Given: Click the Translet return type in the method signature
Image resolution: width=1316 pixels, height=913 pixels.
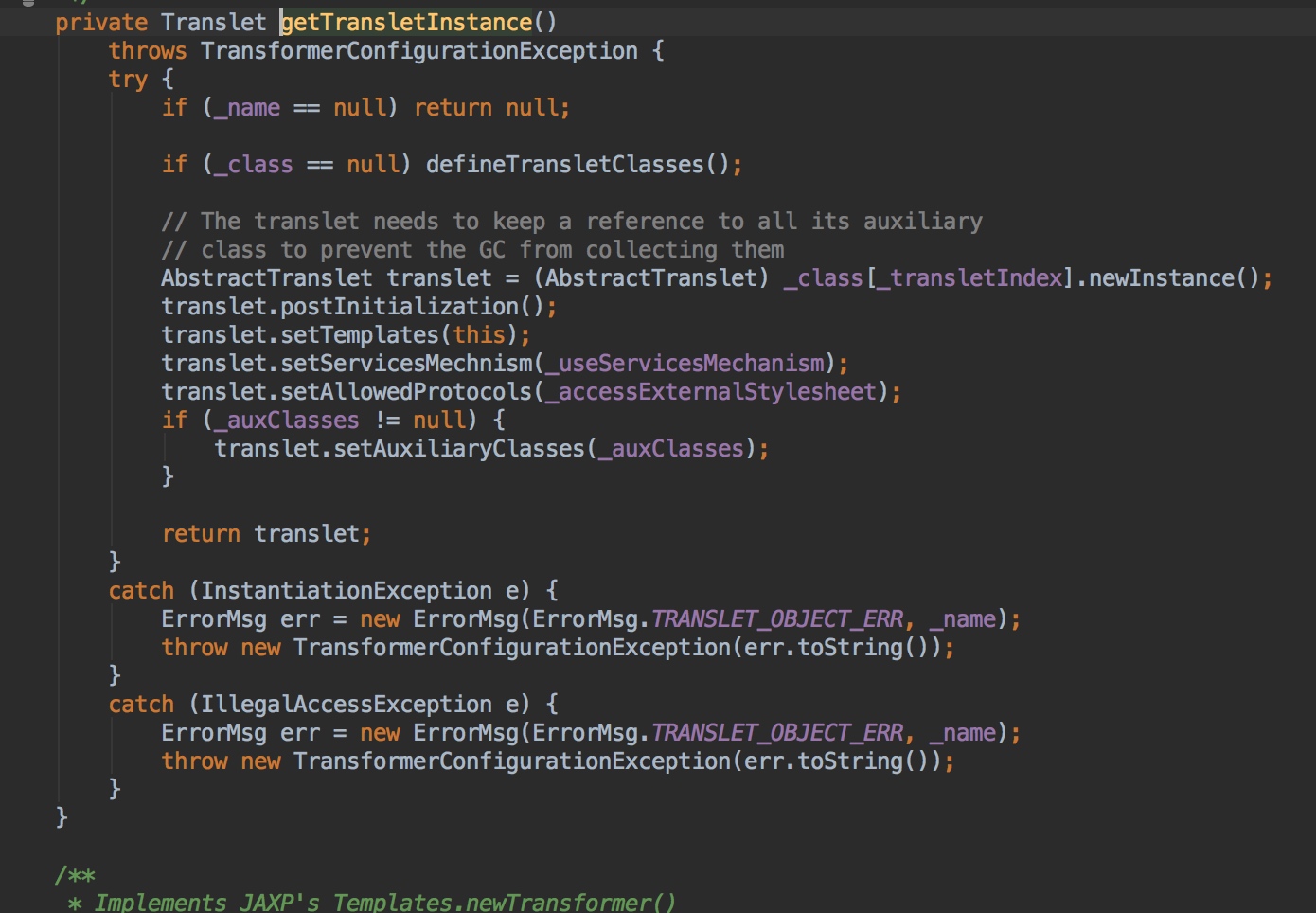Looking at the screenshot, I should coord(213,22).
